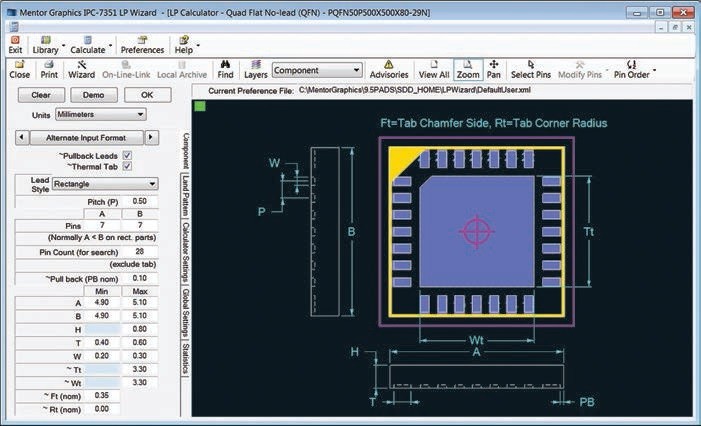Viewport: 701px width, 426px height.
Task: Click the View All icon
Action: click(x=434, y=70)
